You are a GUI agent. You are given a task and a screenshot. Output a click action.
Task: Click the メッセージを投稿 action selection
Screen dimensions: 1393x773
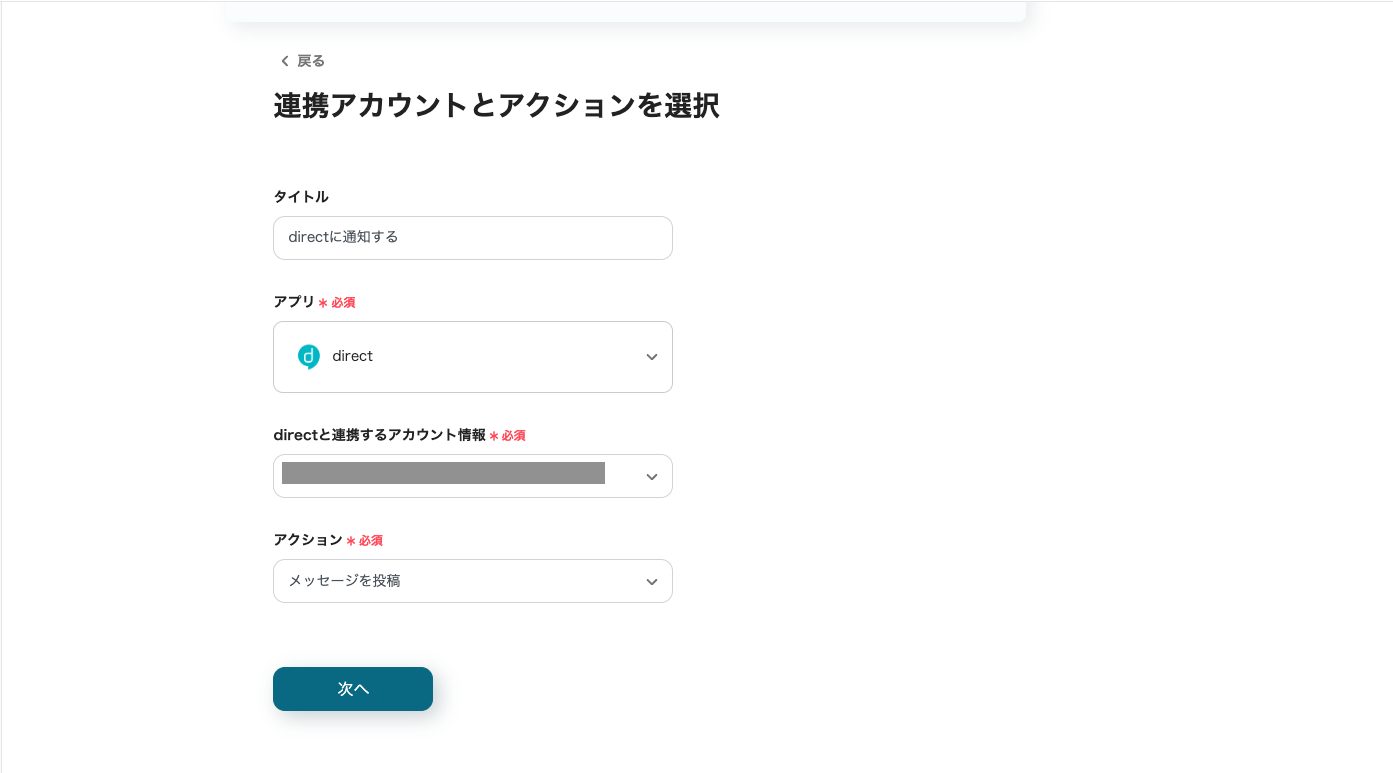click(345, 581)
